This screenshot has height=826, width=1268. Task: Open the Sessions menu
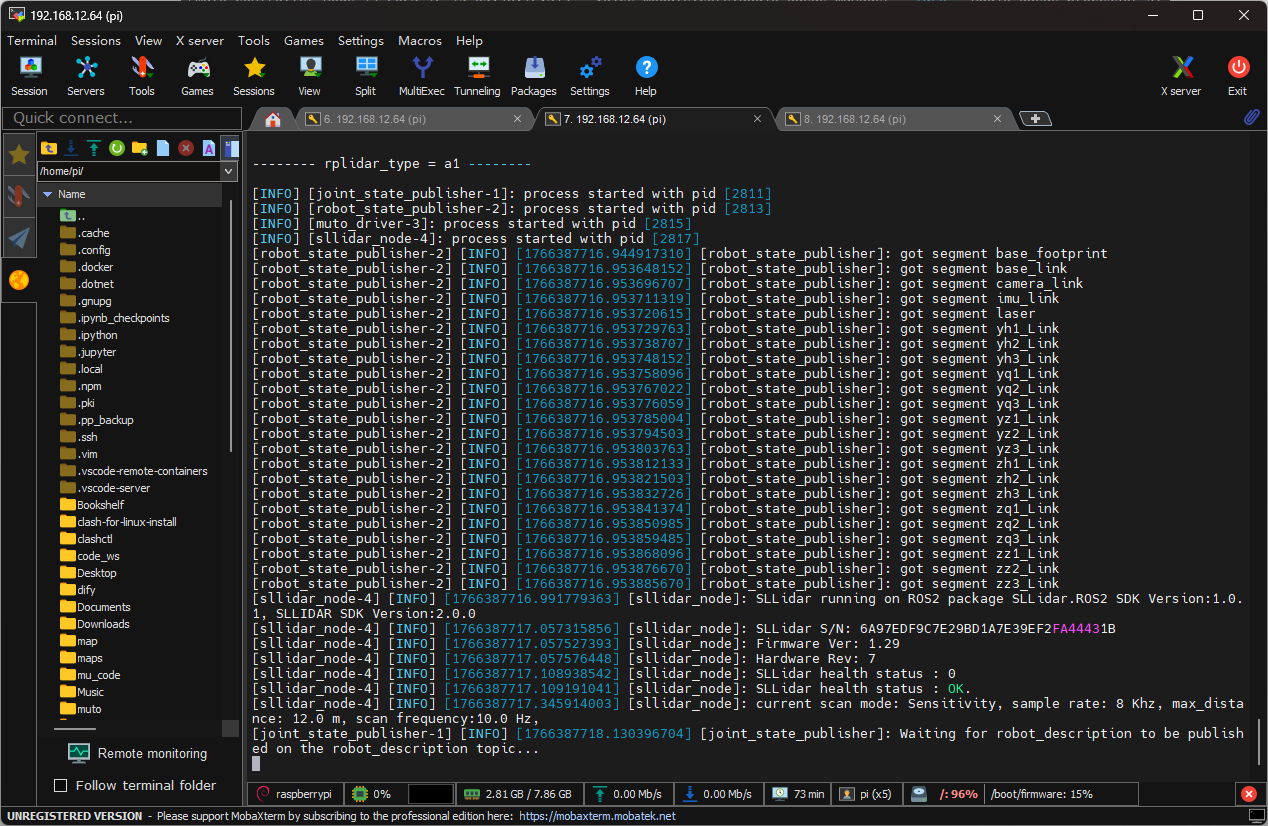pos(96,41)
